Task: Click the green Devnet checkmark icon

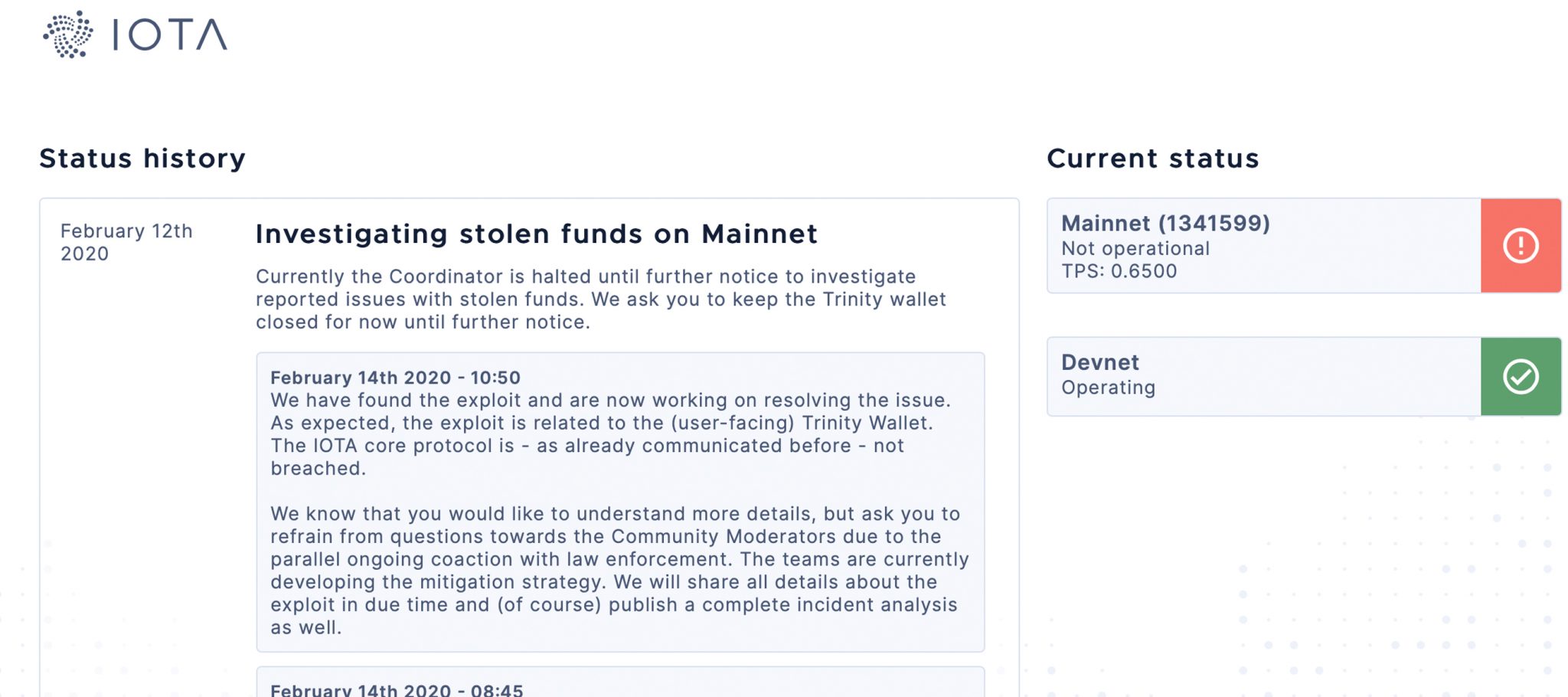Action: [1521, 377]
